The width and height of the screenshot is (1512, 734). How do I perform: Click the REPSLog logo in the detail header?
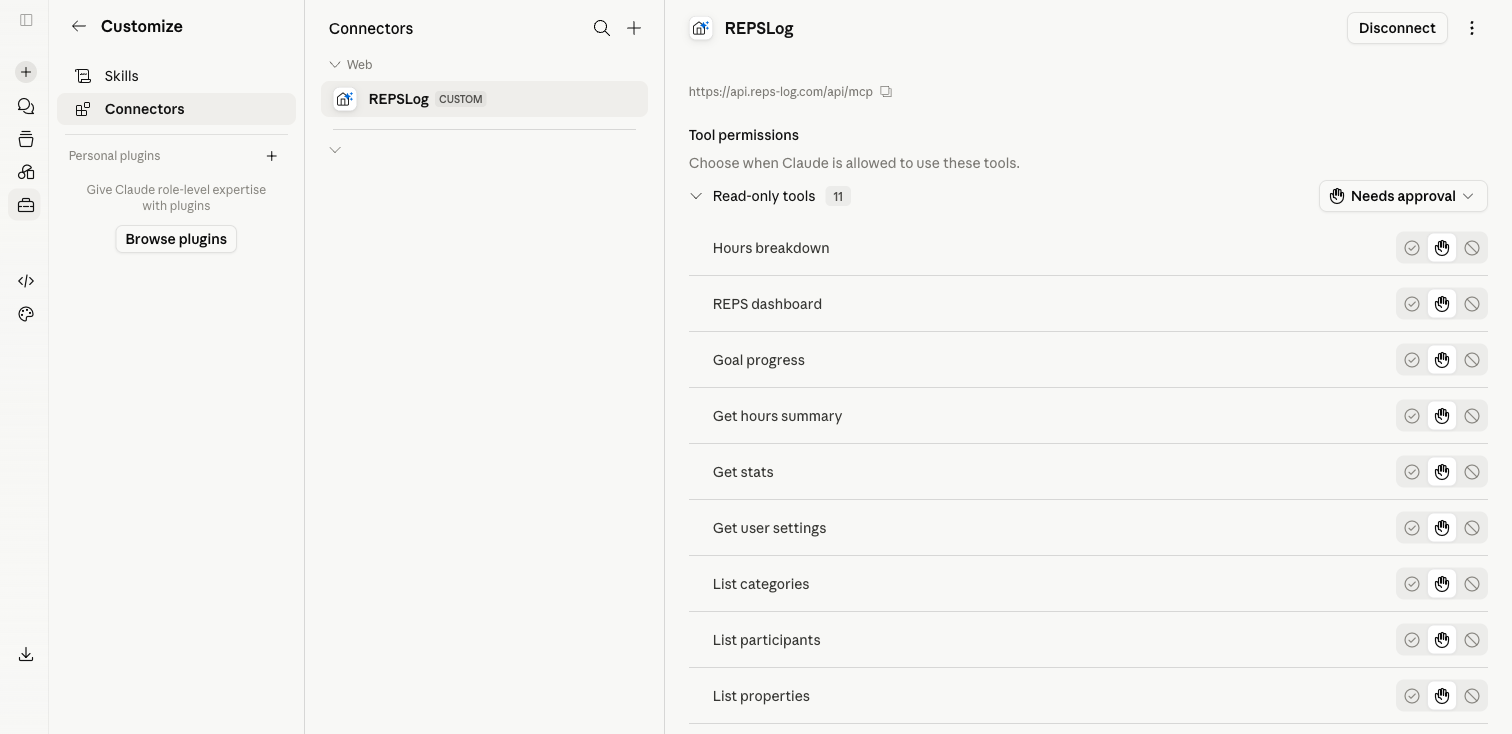tap(701, 28)
